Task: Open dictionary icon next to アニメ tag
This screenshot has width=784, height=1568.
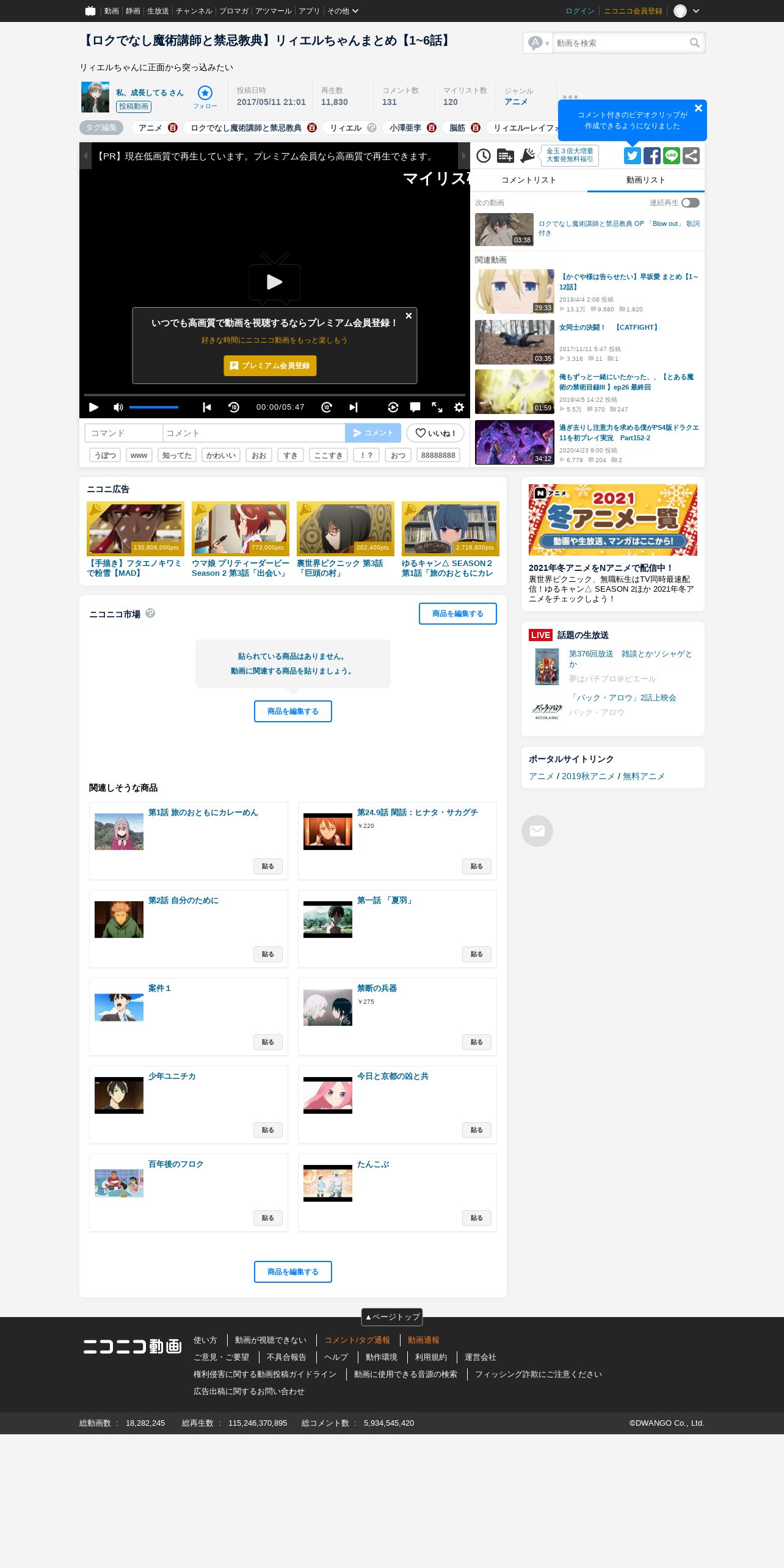Action: 173,128
